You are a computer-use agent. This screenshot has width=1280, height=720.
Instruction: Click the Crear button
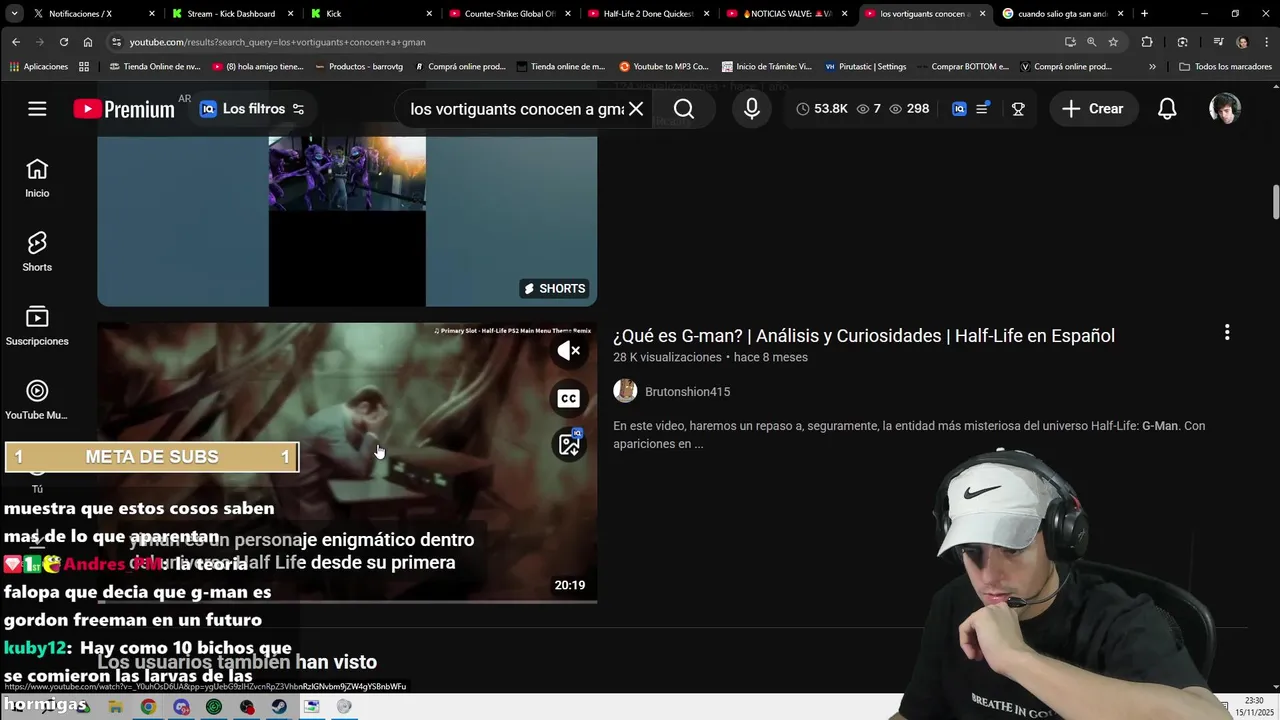click(x=1093, y=109)
